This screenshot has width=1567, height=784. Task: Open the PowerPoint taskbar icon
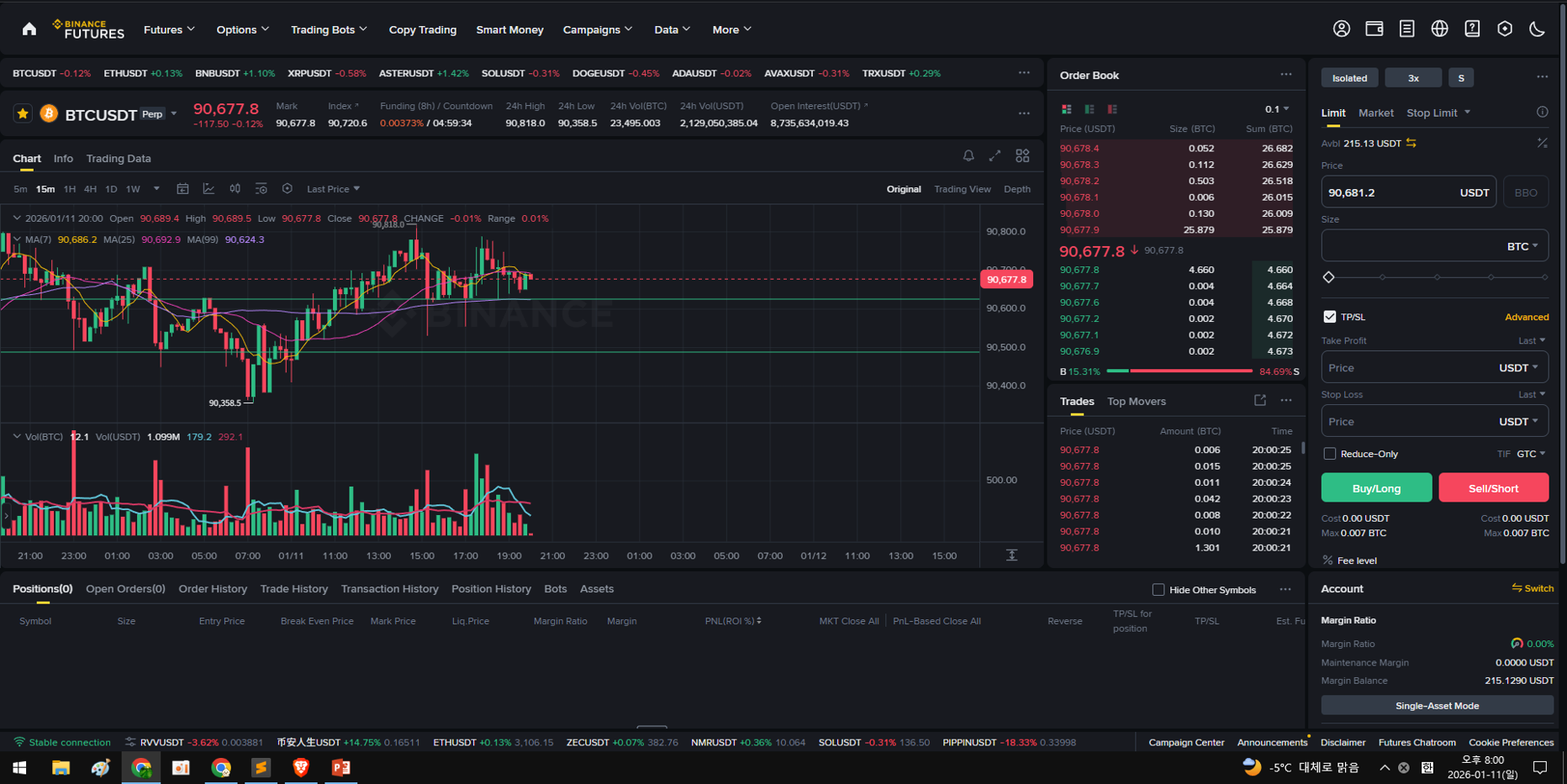pos(341,767)
